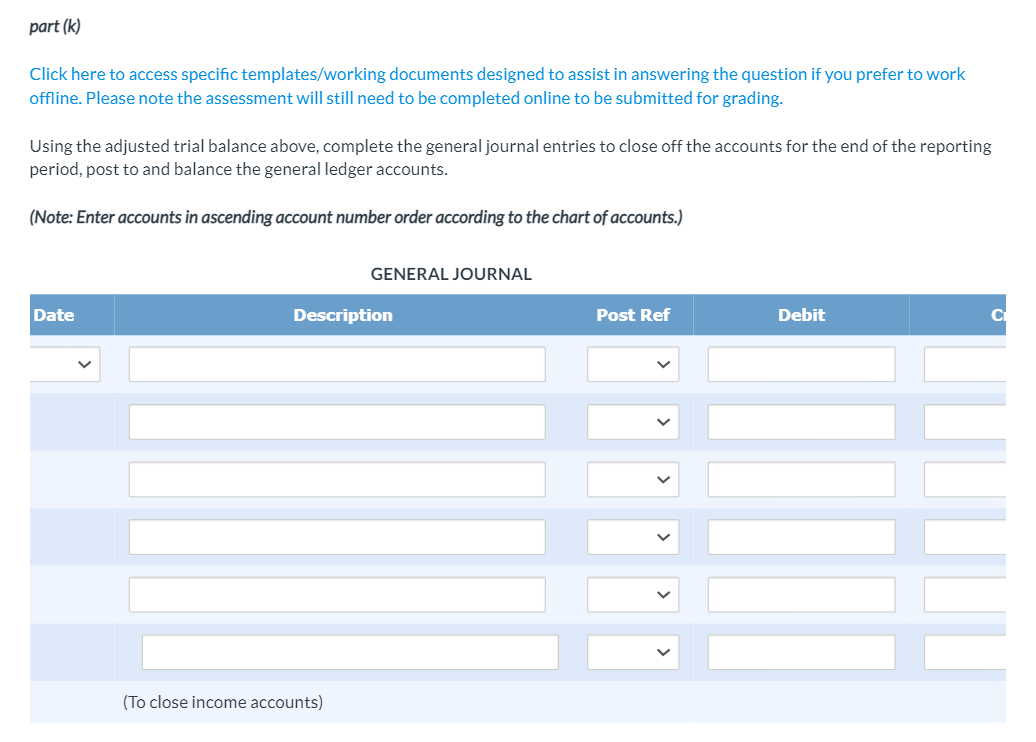The image size is (1036, 742).
Task: Click the Description field in row three
Action: click(336, 479)
